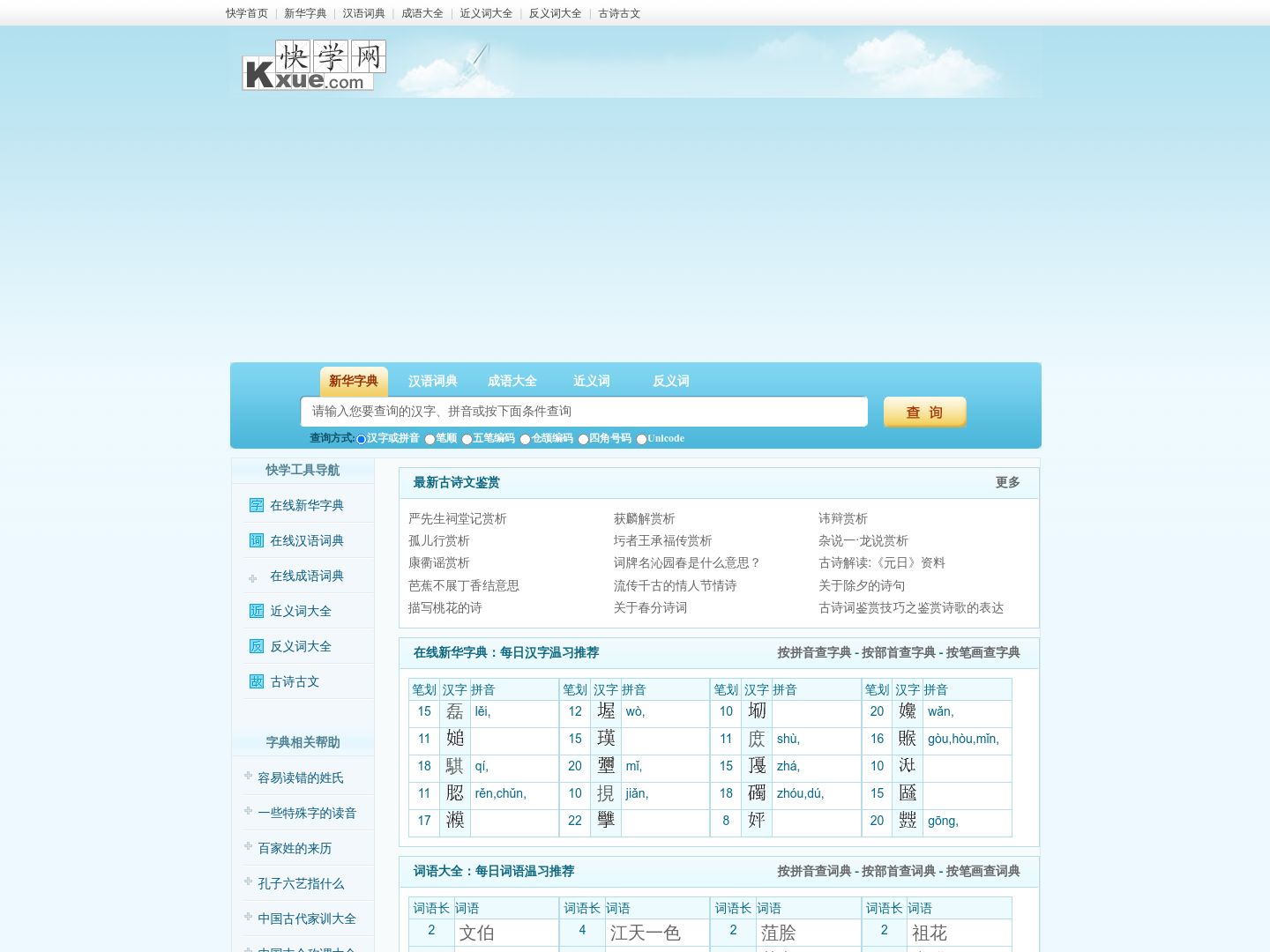Viewport: 1270px width, 952px height.
Task: Select the 笔顺 query method
Action: 430,439
